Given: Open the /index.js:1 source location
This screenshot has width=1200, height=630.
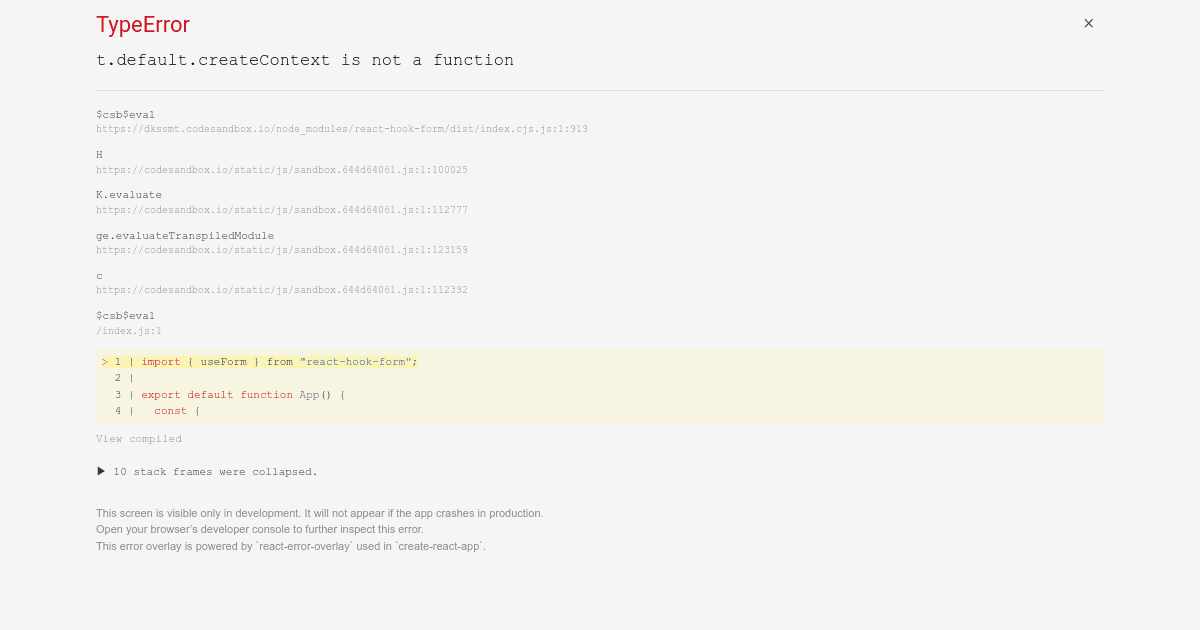Looking at the screenshot, I should 129,331.
